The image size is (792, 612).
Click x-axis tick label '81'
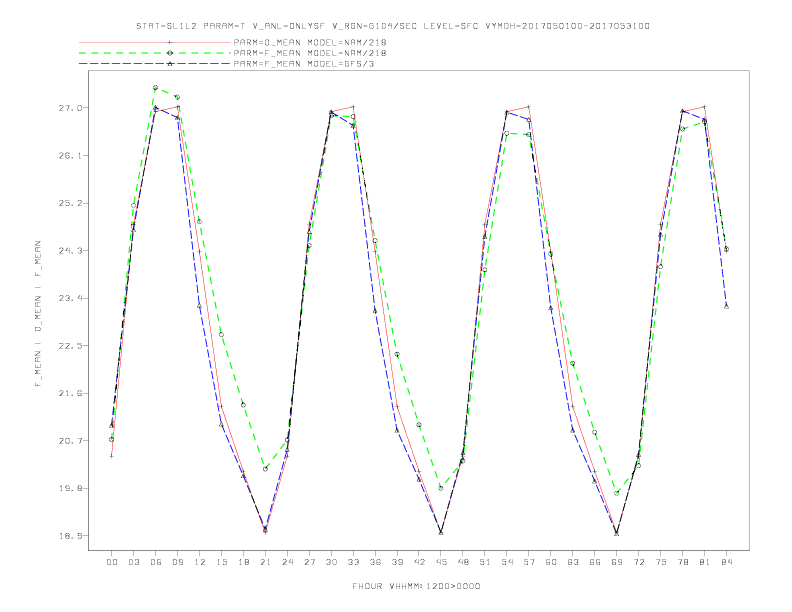pyautogui.click(x=705, y=562)
